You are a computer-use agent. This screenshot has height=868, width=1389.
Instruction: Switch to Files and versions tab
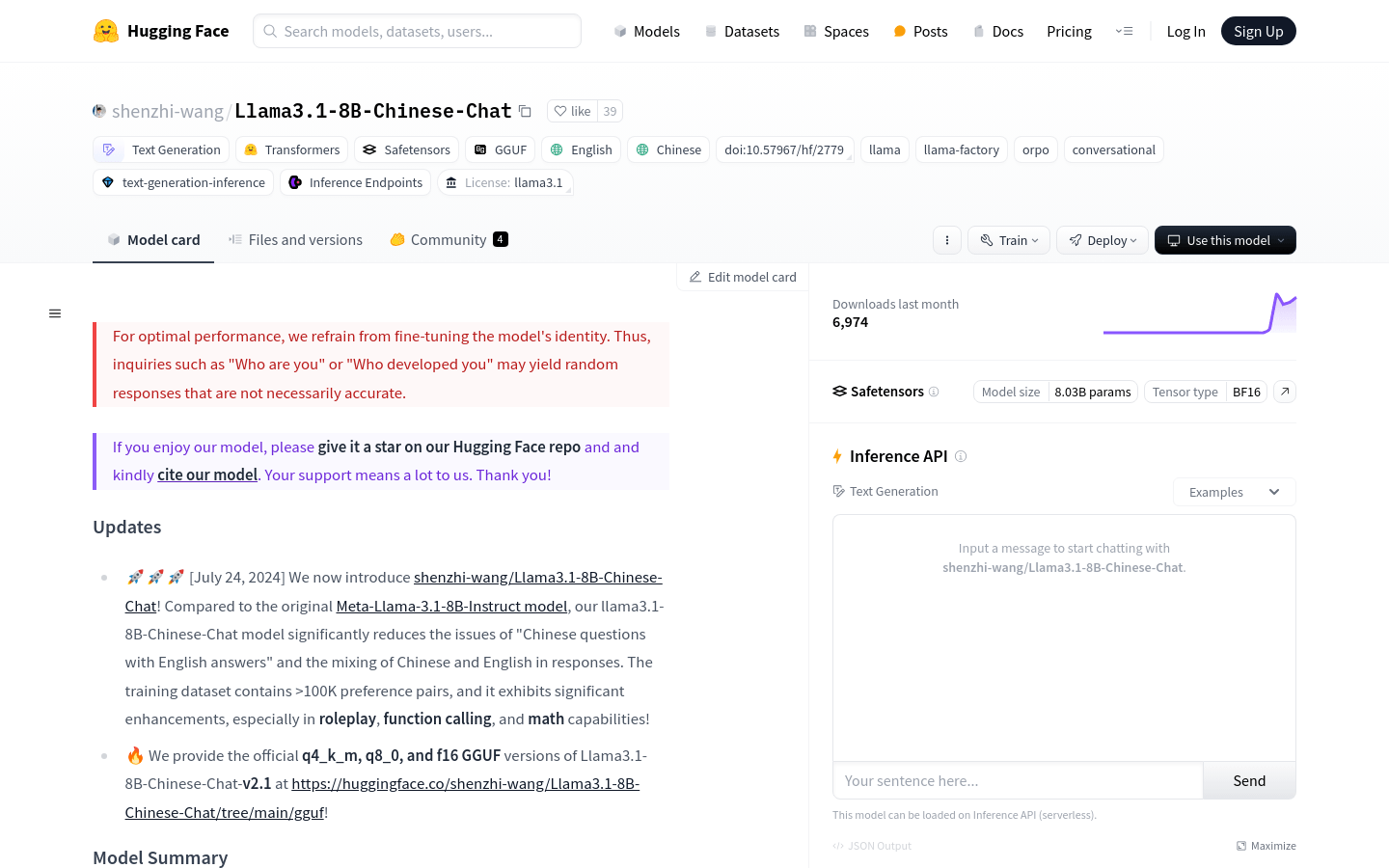point(295,240)
